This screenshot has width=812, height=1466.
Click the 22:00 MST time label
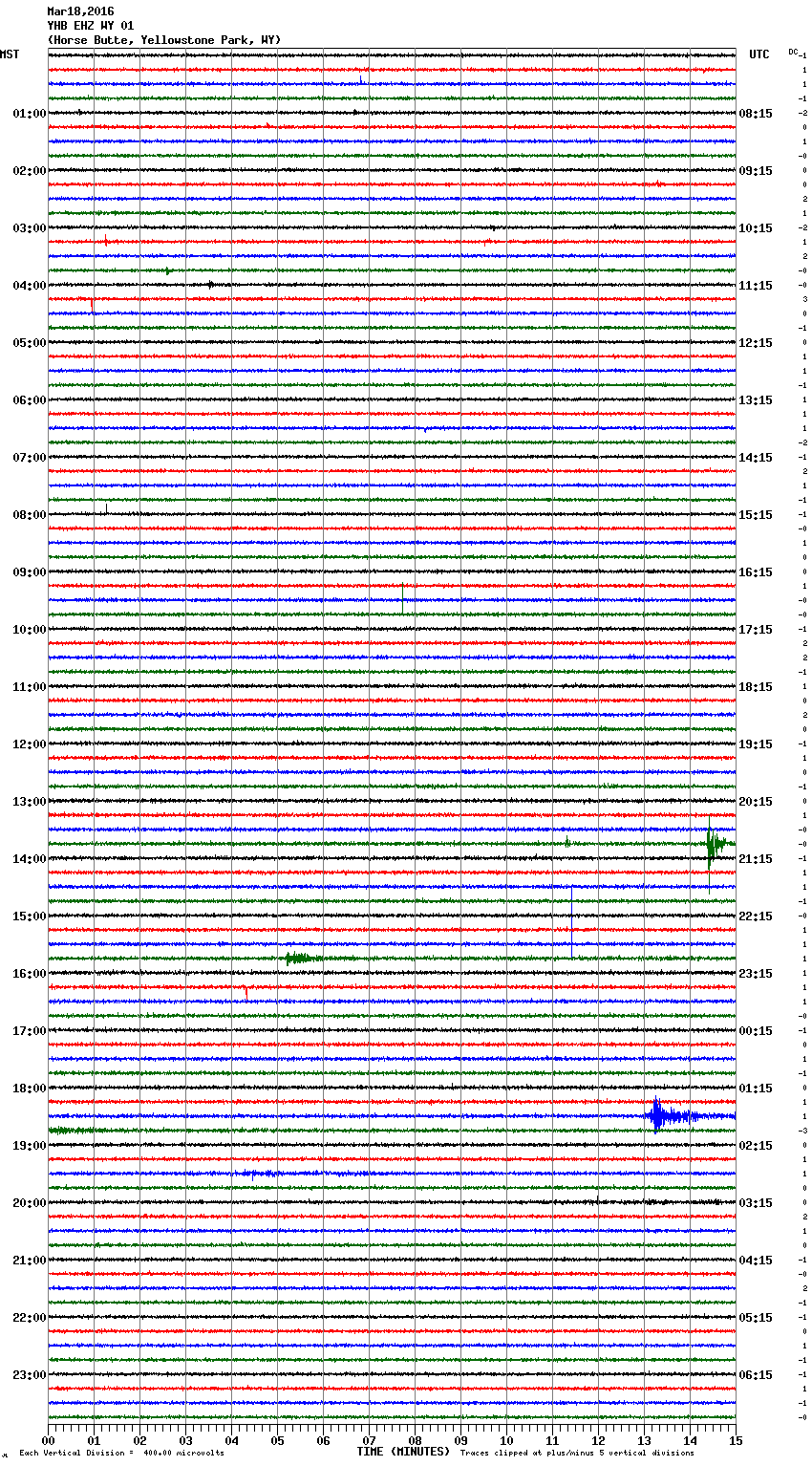pos(30,1318)
